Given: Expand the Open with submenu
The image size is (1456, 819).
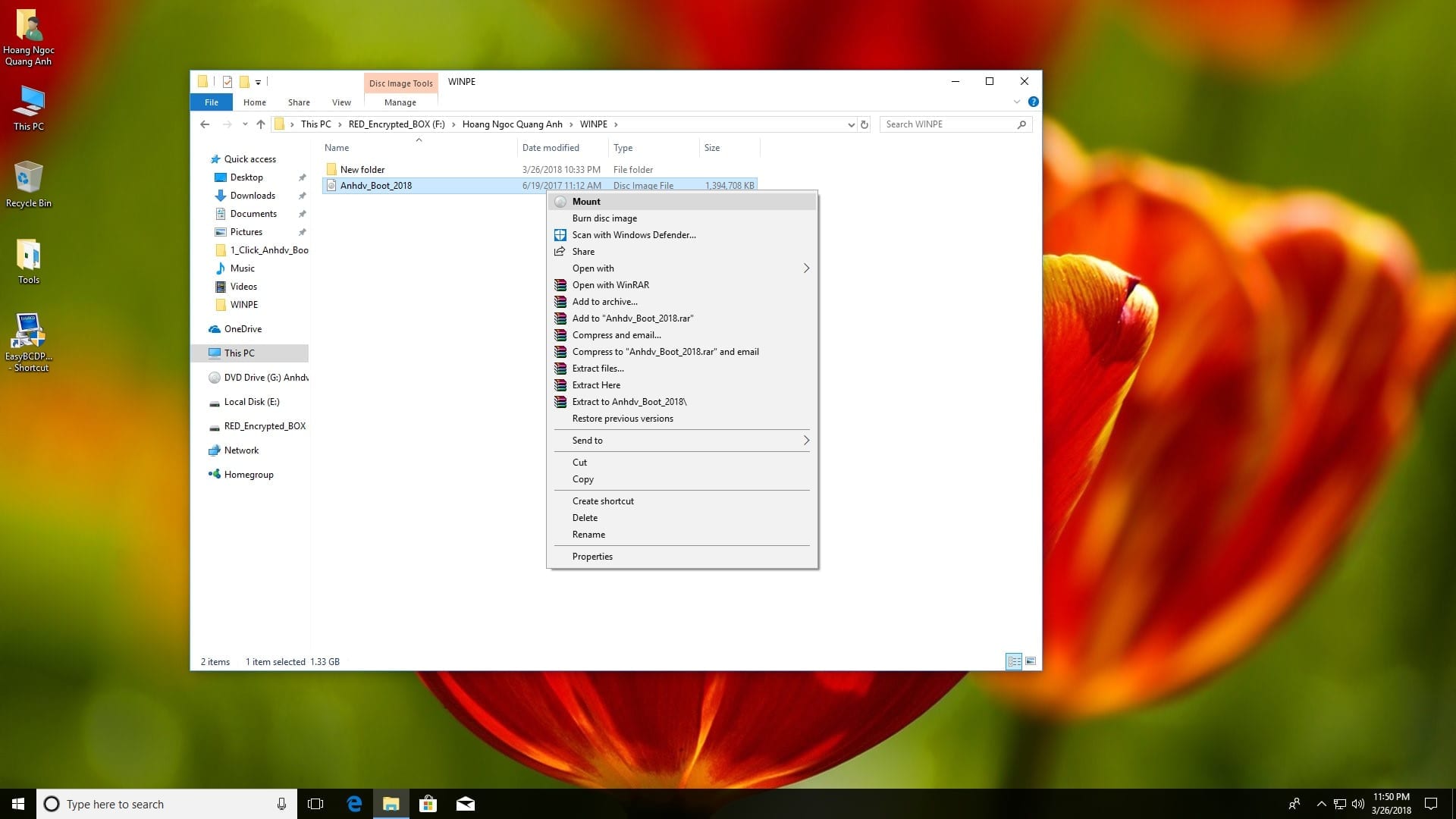Looking at the screenshot, I should [682, 268].
